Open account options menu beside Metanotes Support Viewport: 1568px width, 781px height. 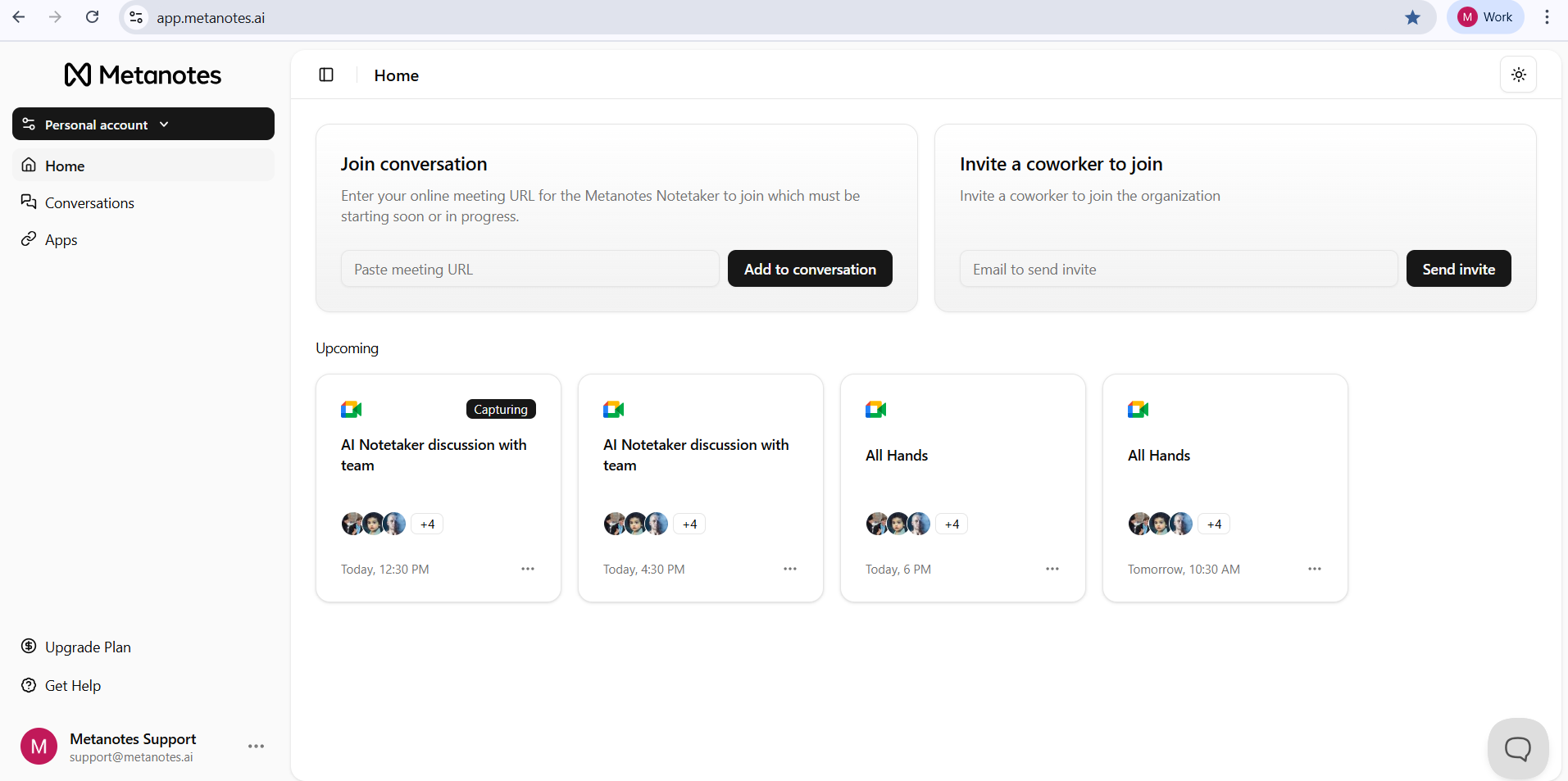[256, 747]
